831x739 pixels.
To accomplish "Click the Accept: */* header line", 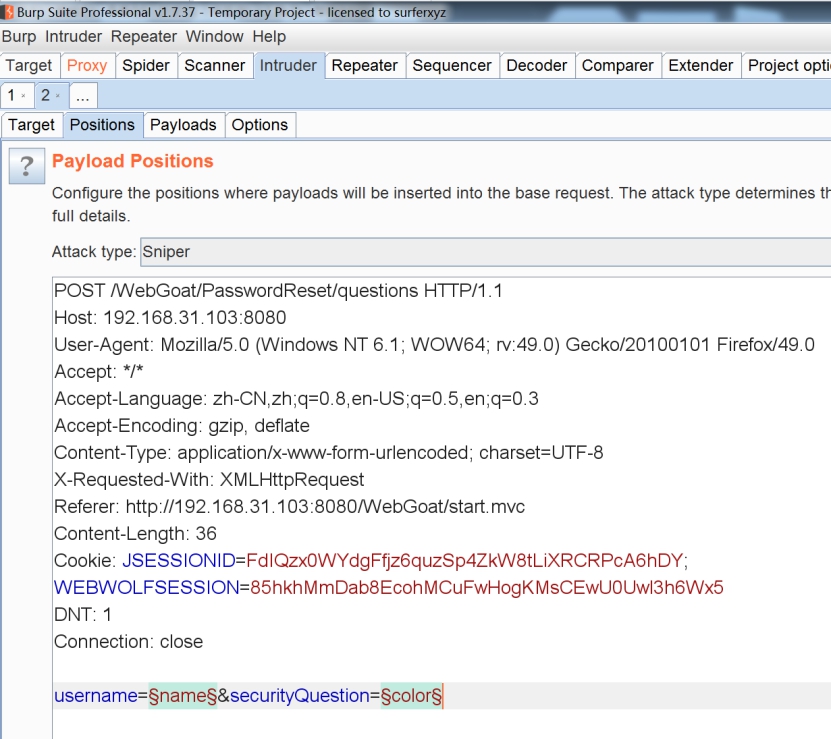I will 99,372.
